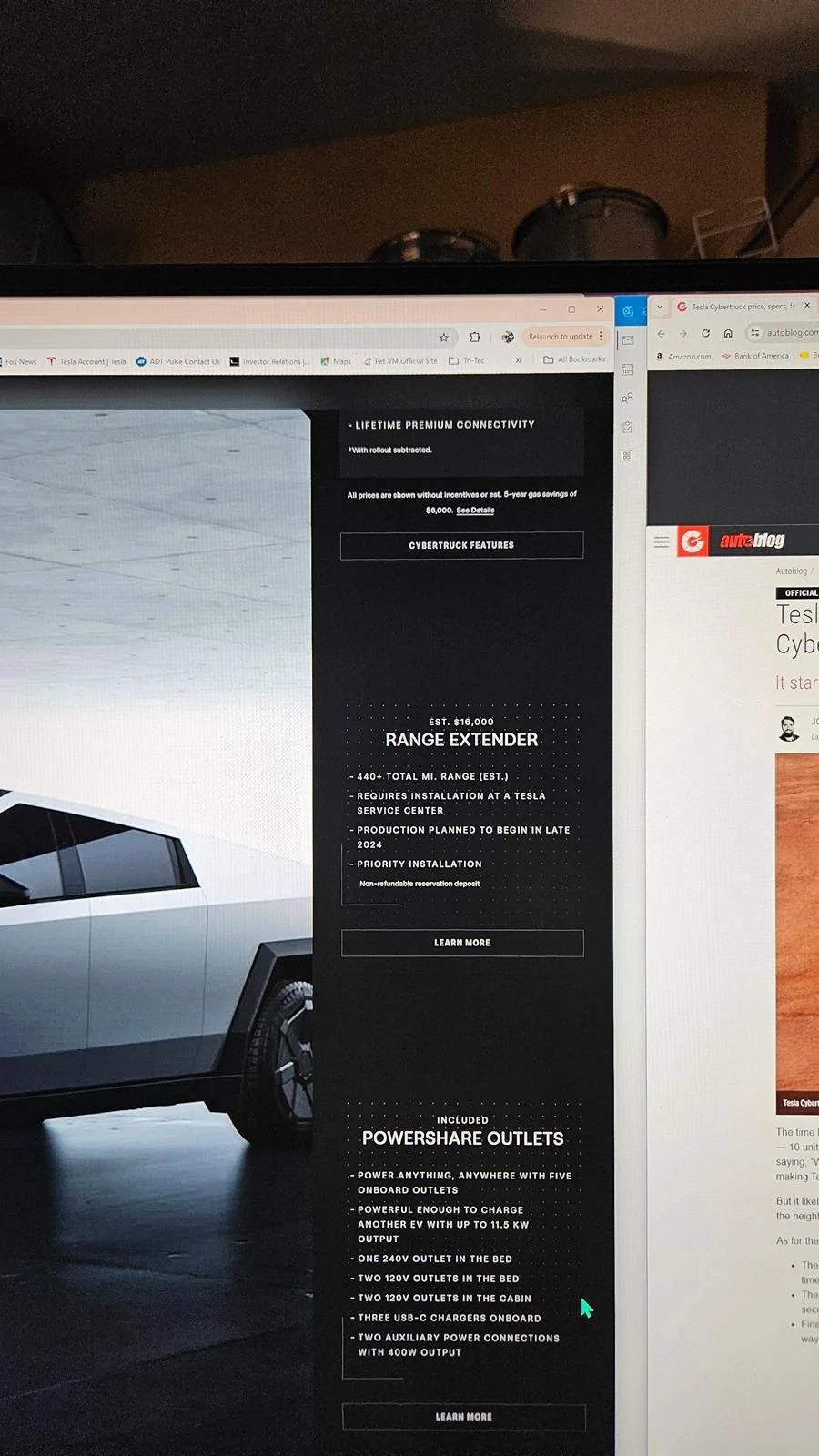The height and width of the screenshot is (1456, 819).
Task: View site information icon beside autoblog.com
Action: 755,333
